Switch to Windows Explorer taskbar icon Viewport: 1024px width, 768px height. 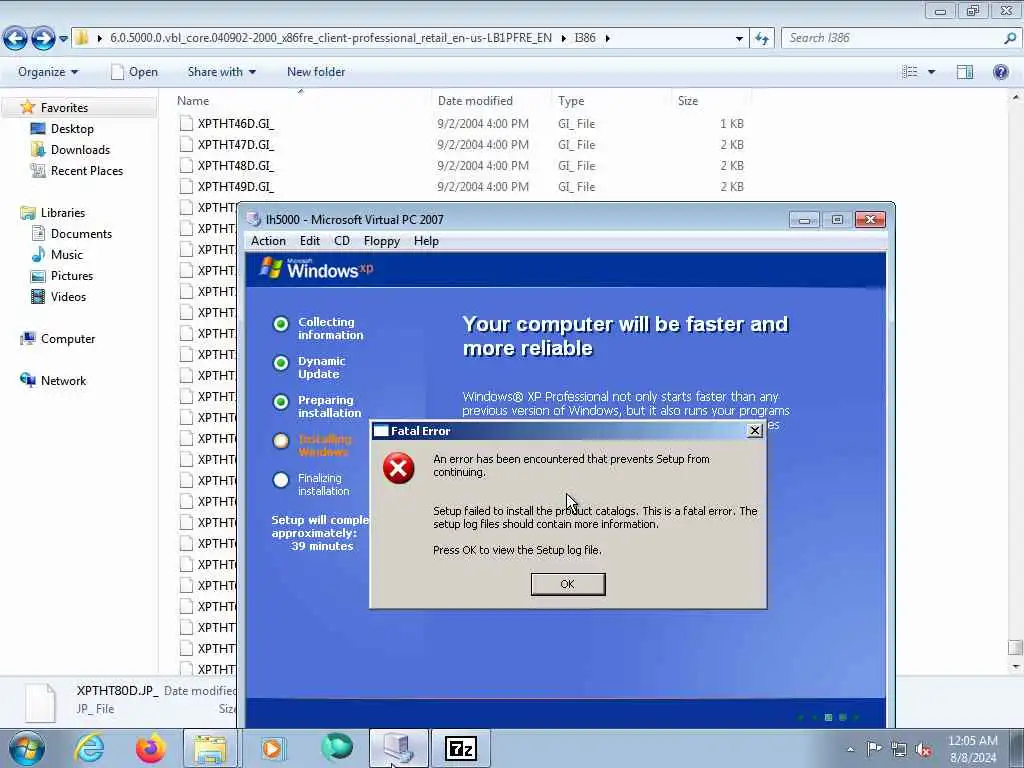[210, 748]
